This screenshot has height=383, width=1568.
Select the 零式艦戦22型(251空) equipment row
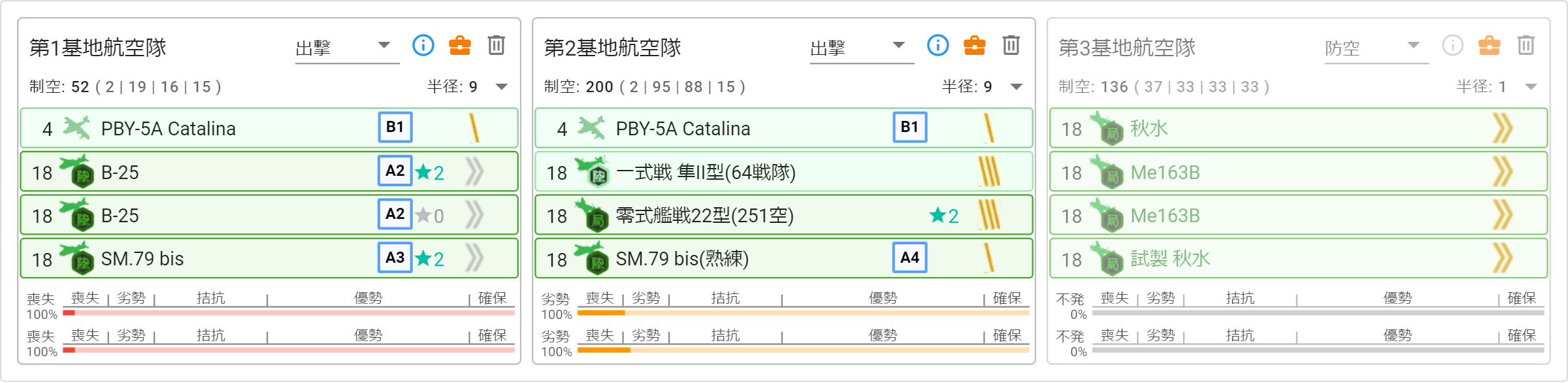point(784,215)
